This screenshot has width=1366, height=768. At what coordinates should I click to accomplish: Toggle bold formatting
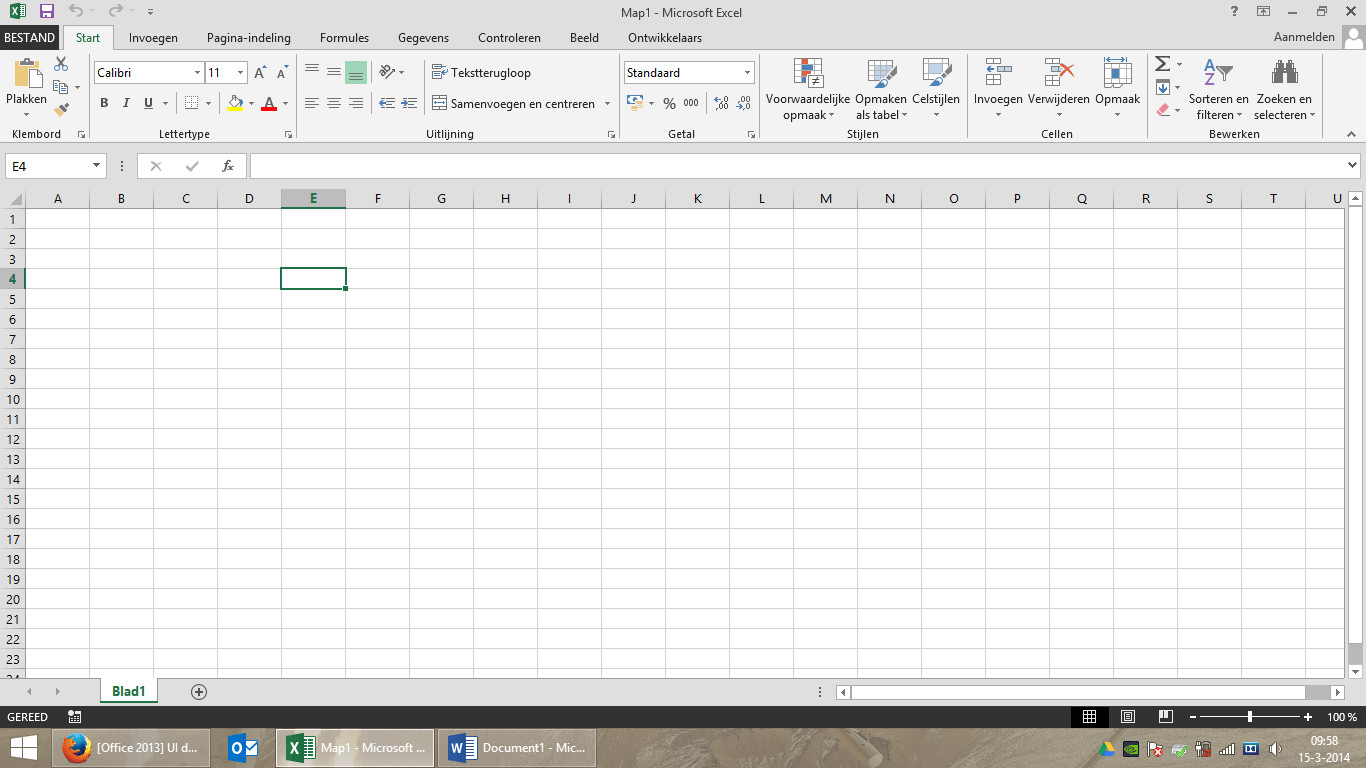tap(104, 103)
